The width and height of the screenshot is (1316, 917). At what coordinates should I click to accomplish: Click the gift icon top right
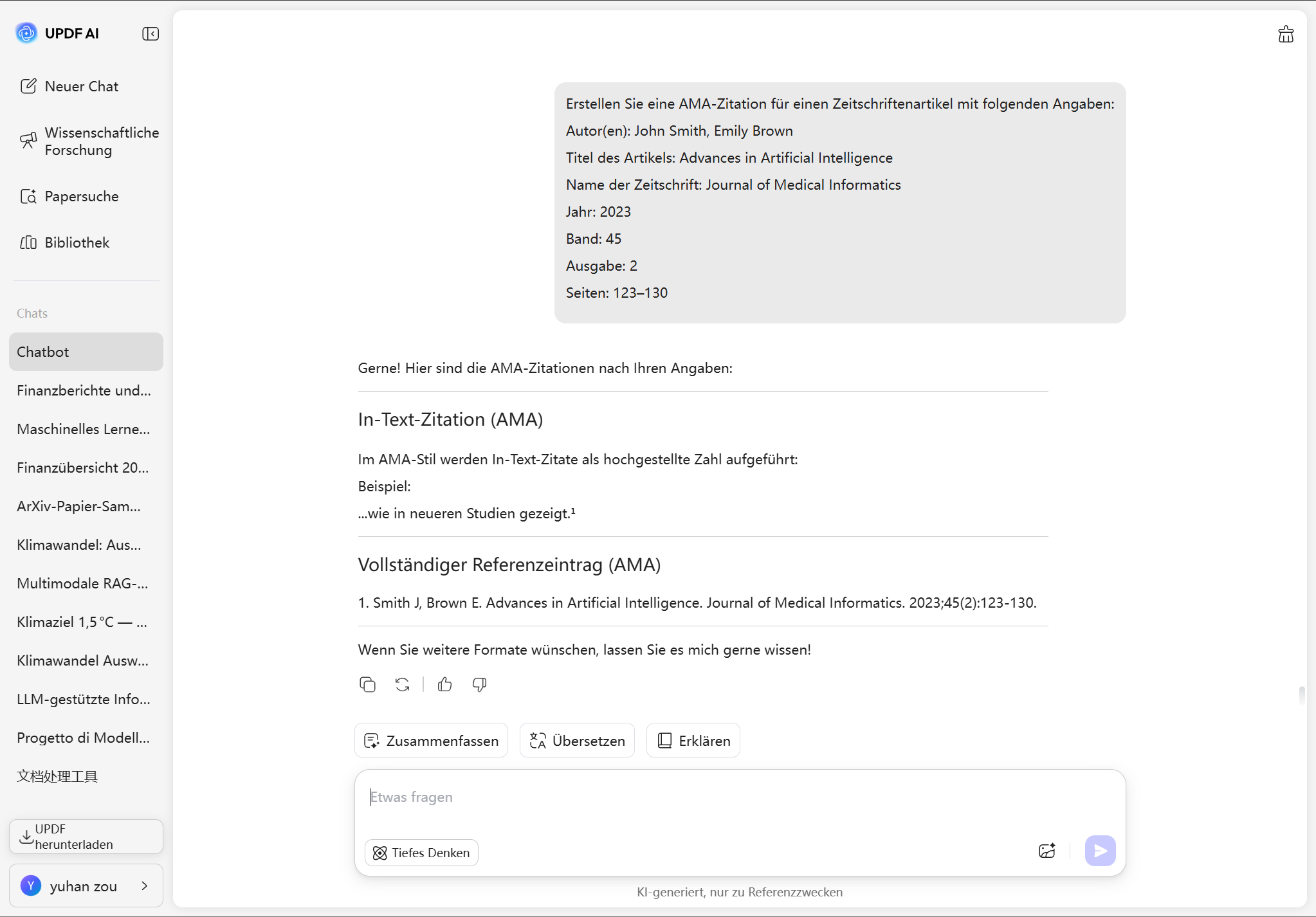click(1286, 34)
